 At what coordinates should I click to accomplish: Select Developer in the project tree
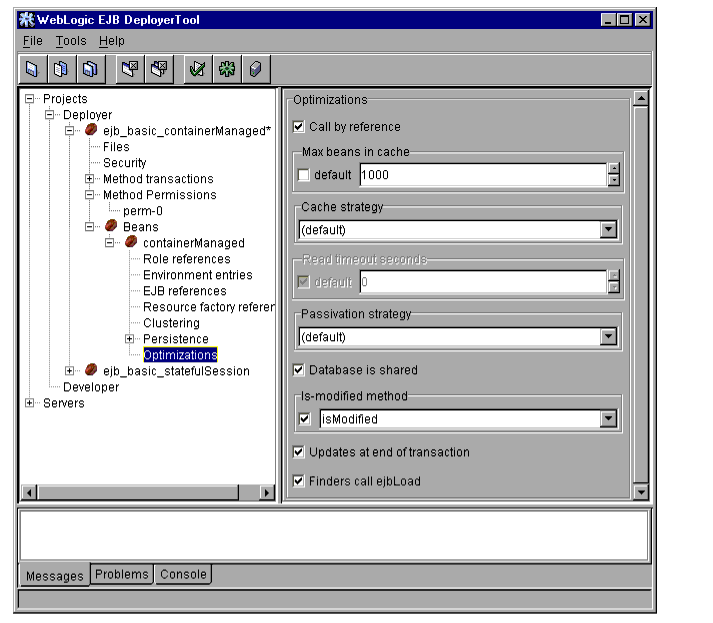tap(91, 387)
